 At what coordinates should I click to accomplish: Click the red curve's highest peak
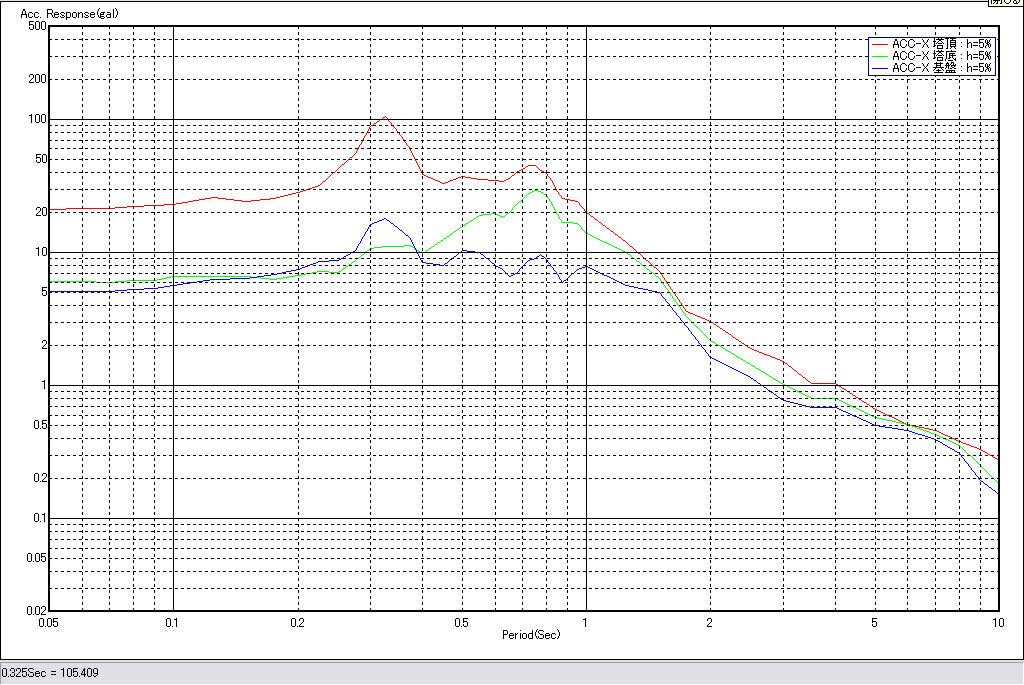pos(385,117)
